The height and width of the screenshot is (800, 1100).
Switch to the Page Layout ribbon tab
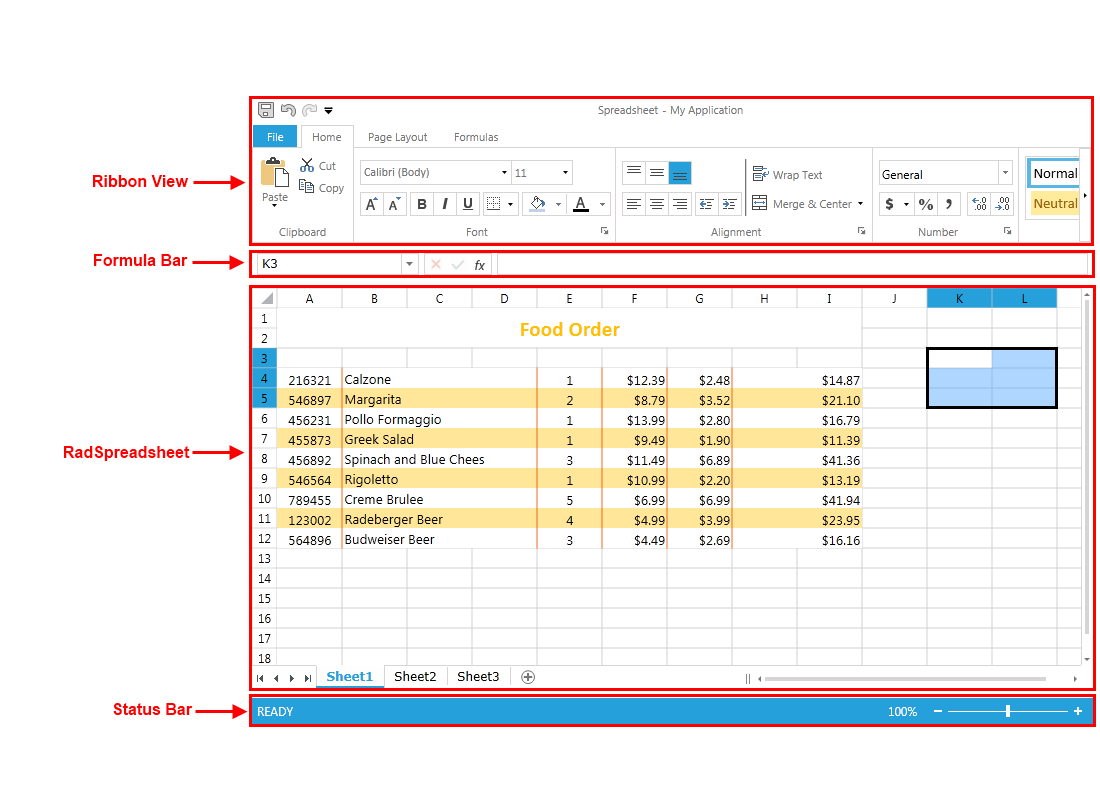point(395,137)
